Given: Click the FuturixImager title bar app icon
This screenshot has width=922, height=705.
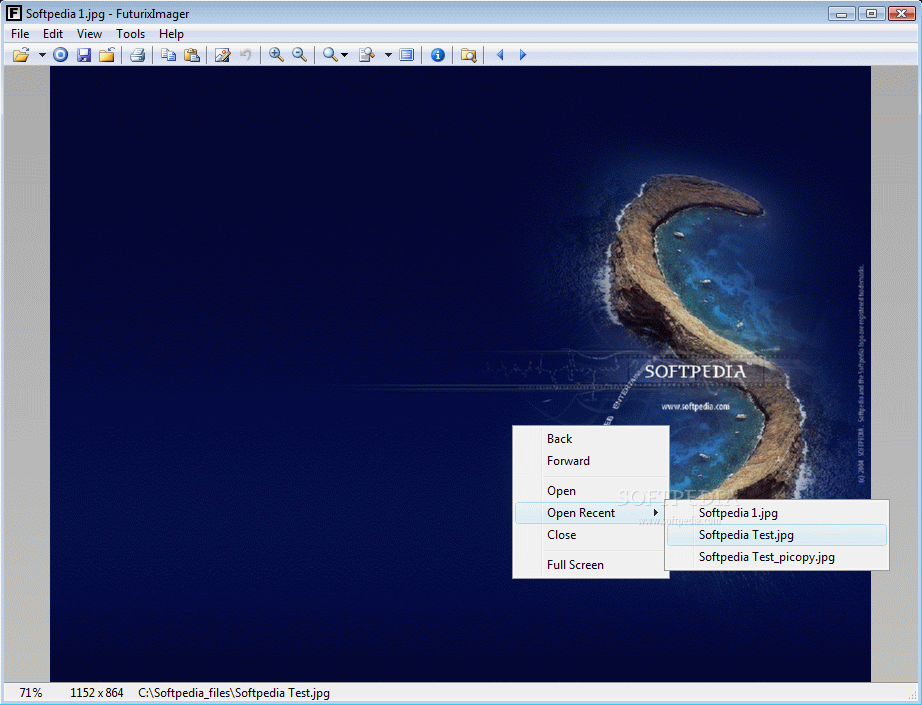Looking at the screenshot, I should click(x=14, y=13).
